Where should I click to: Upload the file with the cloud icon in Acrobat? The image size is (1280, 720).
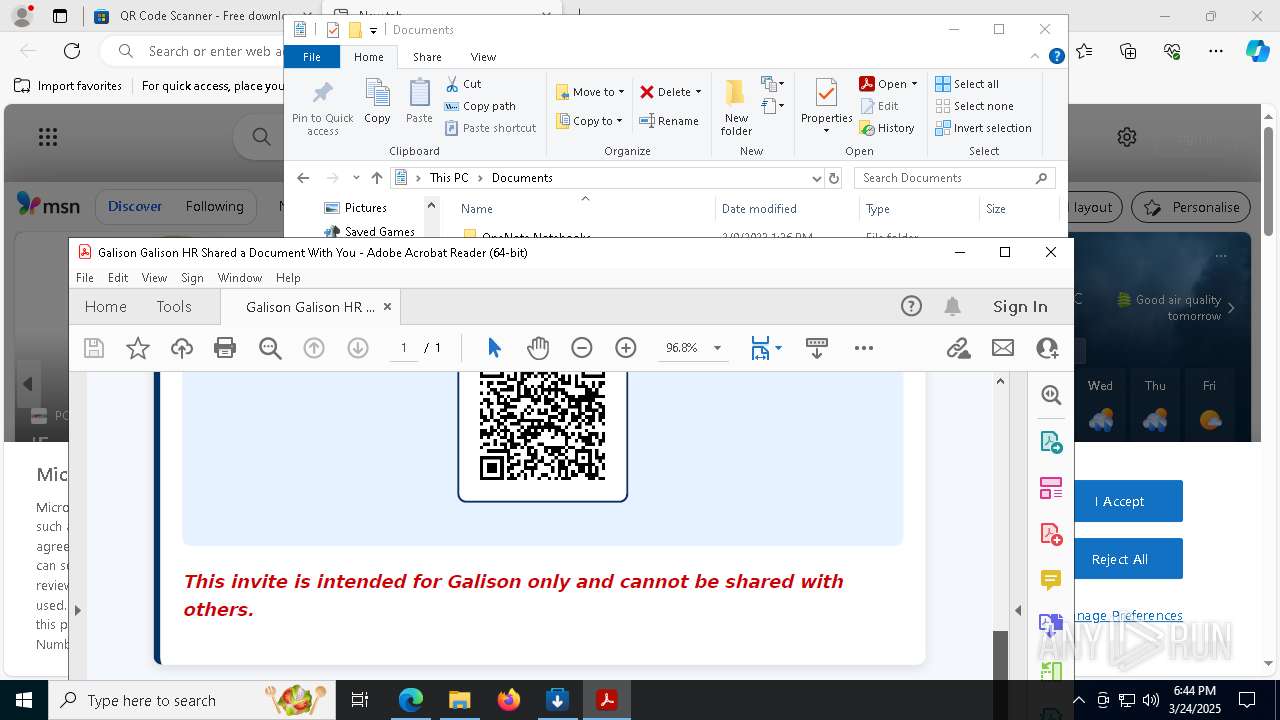(x=182, y=348)
